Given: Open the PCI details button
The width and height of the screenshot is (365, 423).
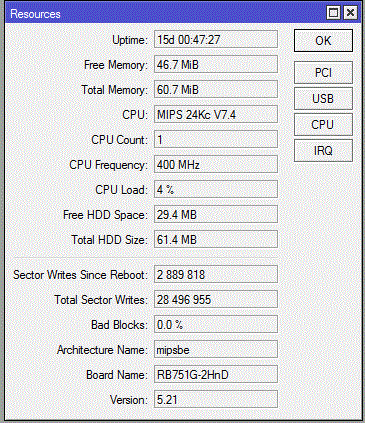Looking at the screenshot, I should click(323, 72).
